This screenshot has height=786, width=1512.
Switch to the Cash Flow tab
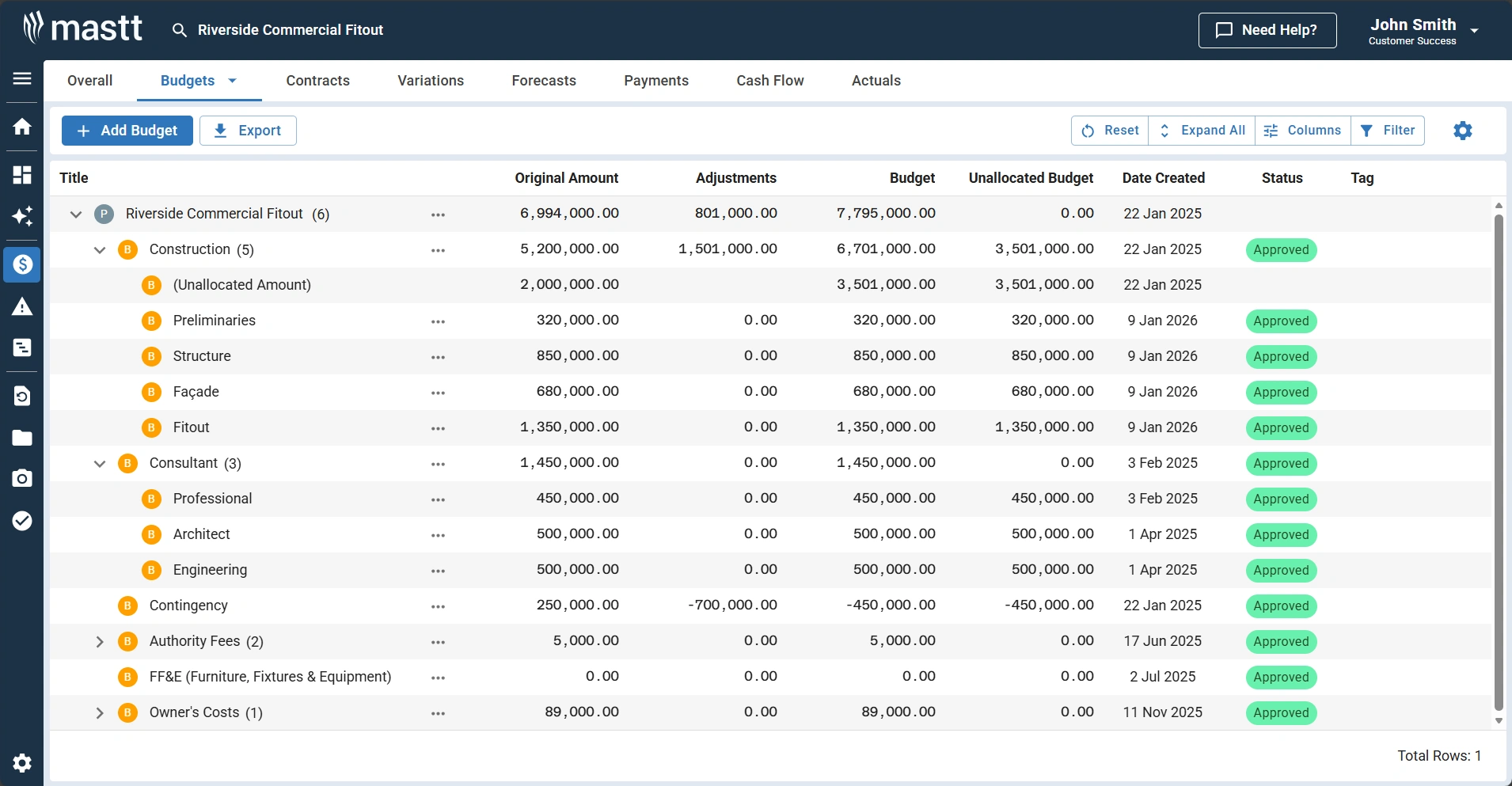pos(769,80)
